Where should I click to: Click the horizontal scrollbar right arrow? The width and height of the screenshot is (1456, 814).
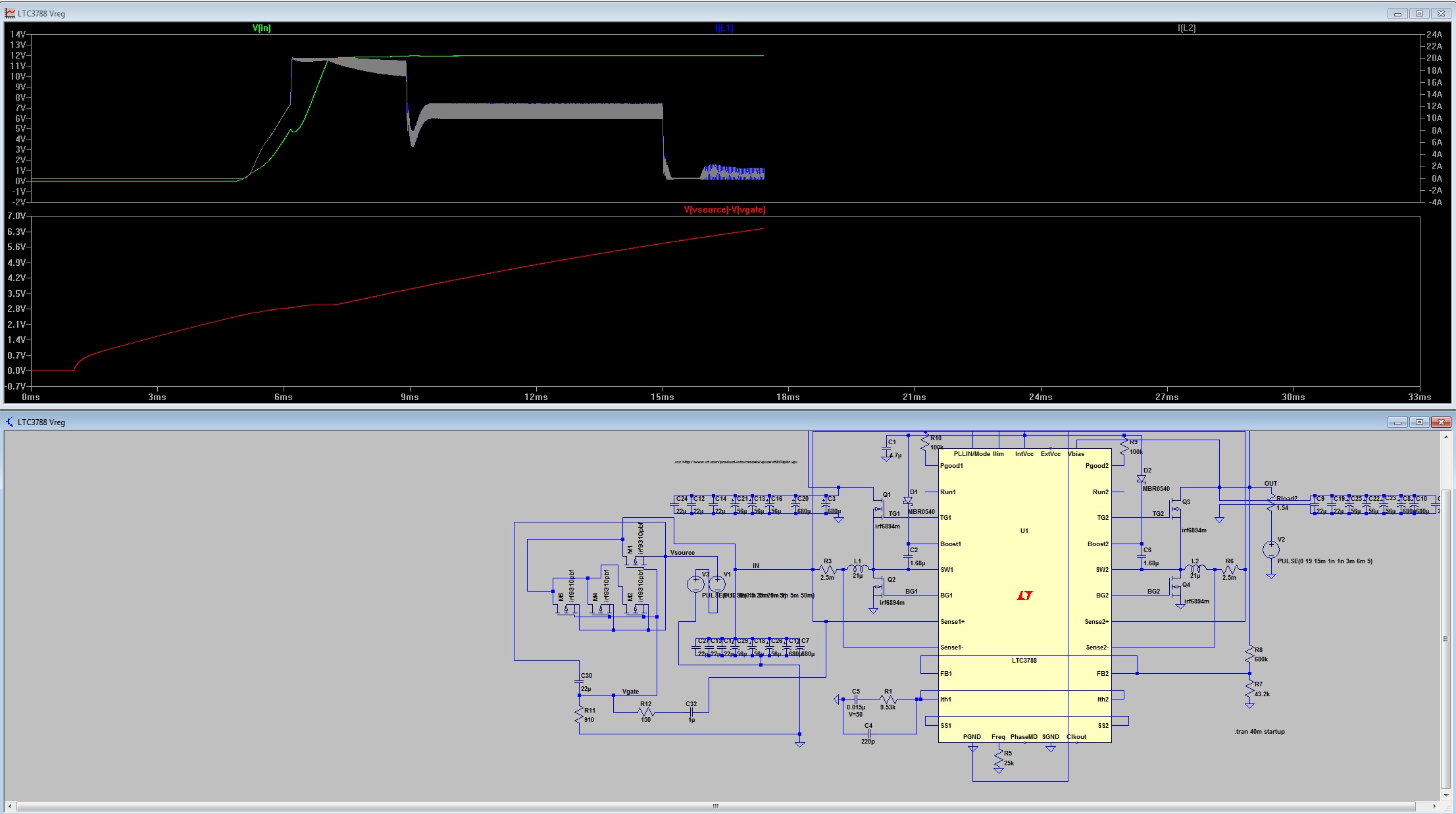(1434, 806)
